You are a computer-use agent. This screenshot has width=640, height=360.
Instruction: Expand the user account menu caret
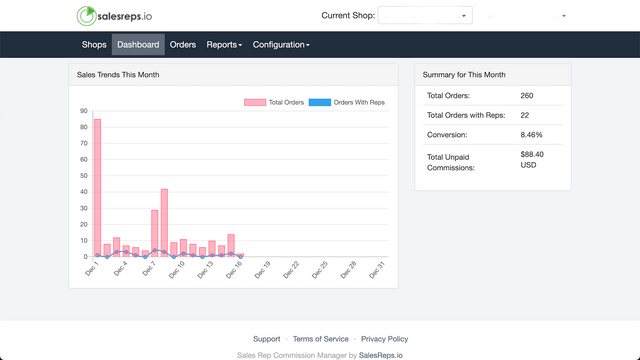click(x=564, y=16)
